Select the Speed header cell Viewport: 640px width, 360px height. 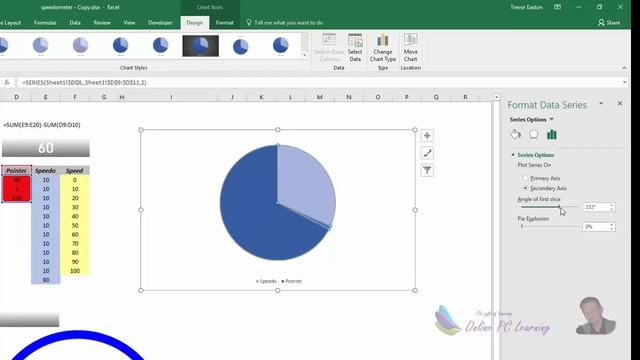click(75, 171)
